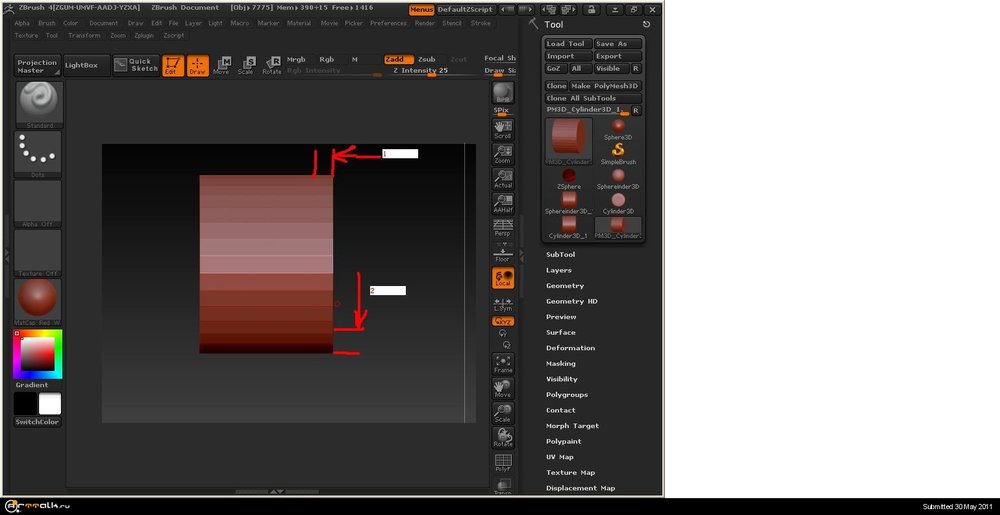1000x515 pixels.
Task: Click the BPR render icon
Action: [503, 95]
